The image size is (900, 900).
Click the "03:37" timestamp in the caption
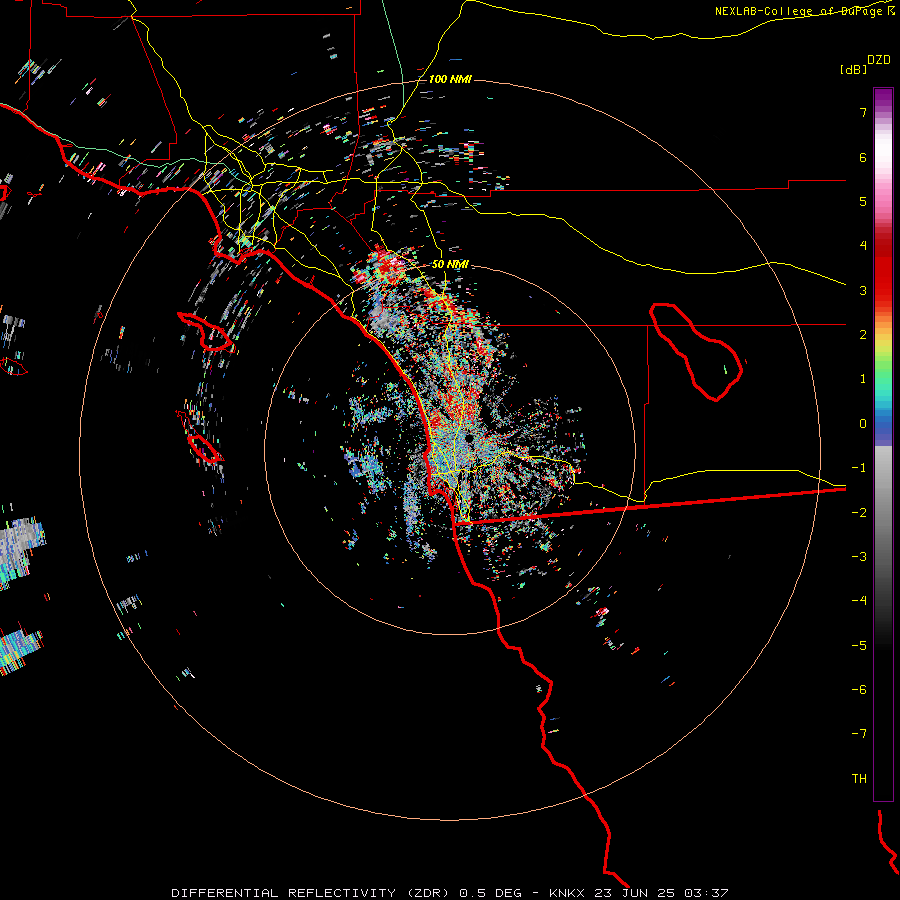[x=705, y=893]
